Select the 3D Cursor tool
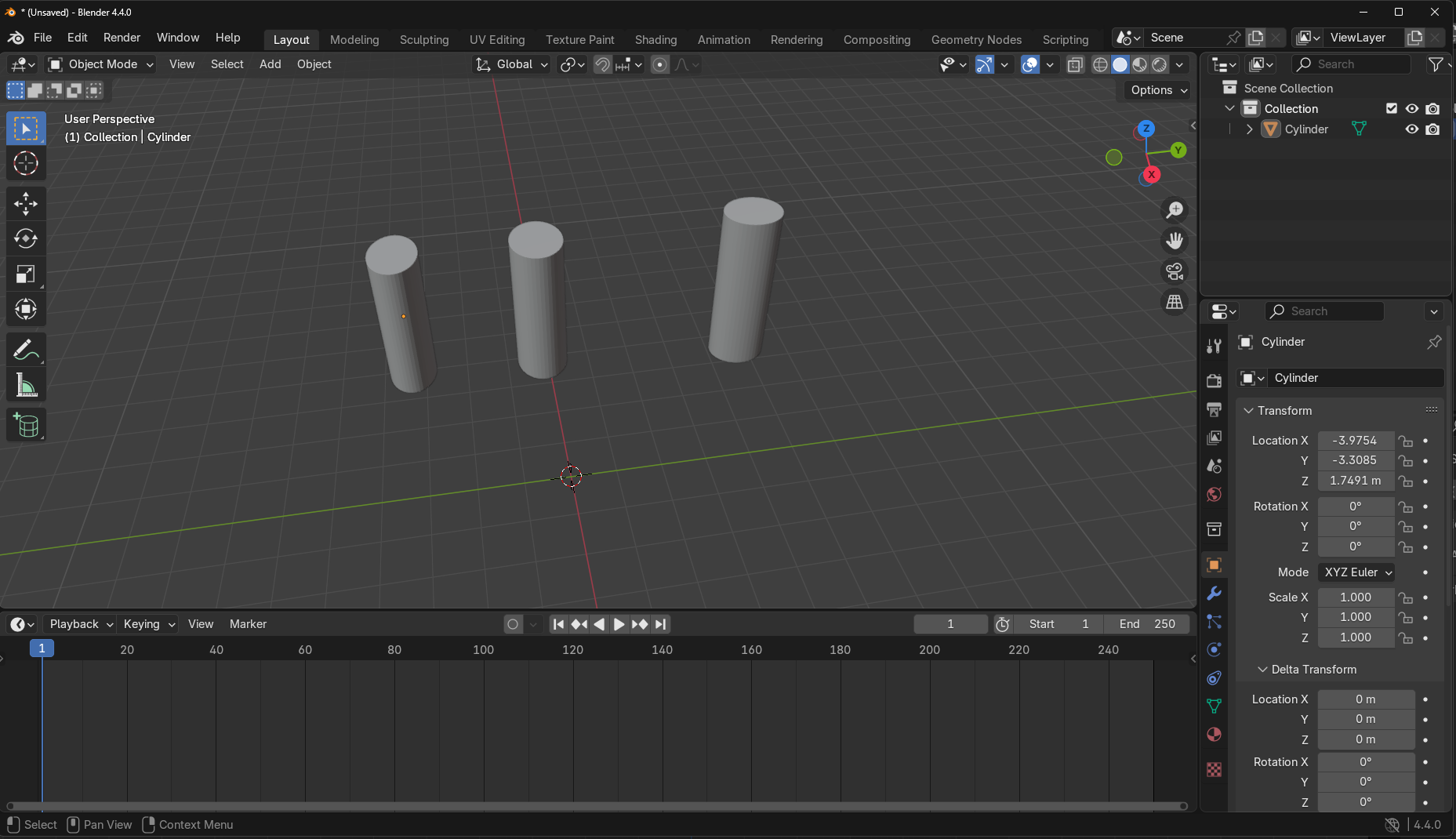This screenshot has height=839, width=1456. (x=26, y=164)
